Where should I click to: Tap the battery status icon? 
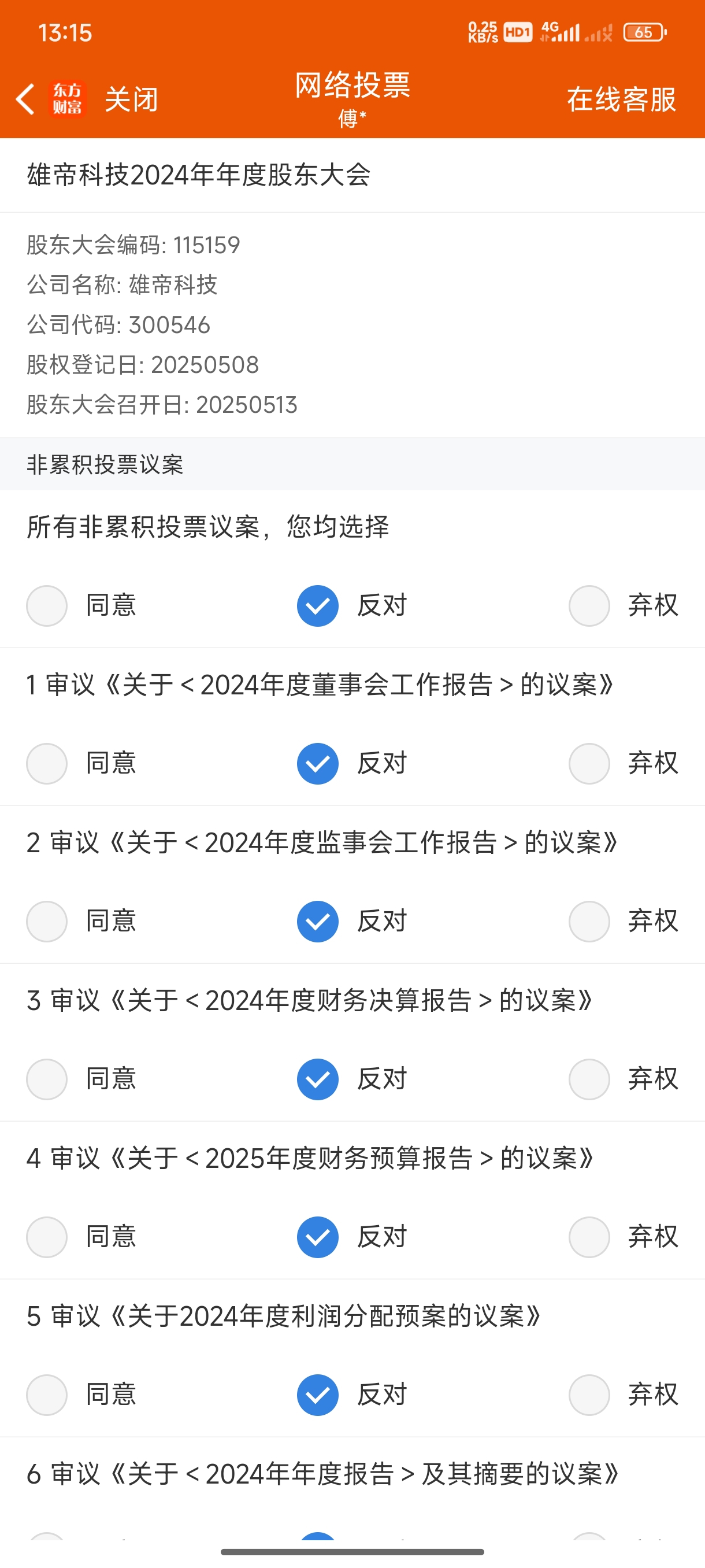point(645,32)
